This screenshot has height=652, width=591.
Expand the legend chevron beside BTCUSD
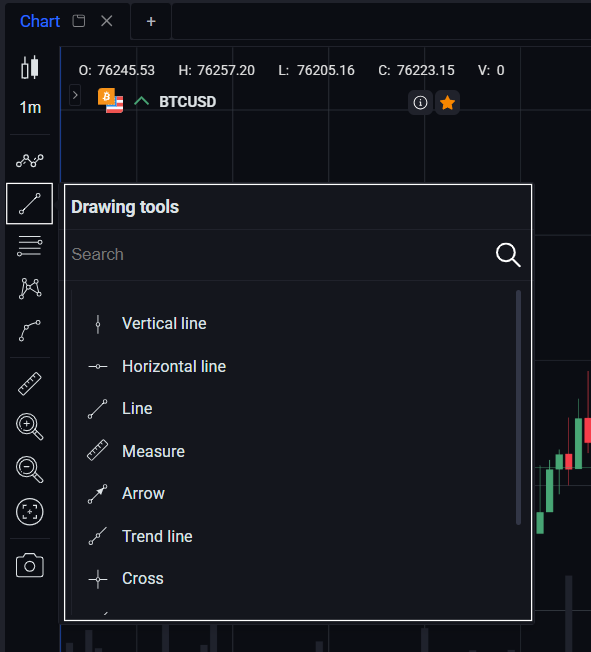click(75, 96)
